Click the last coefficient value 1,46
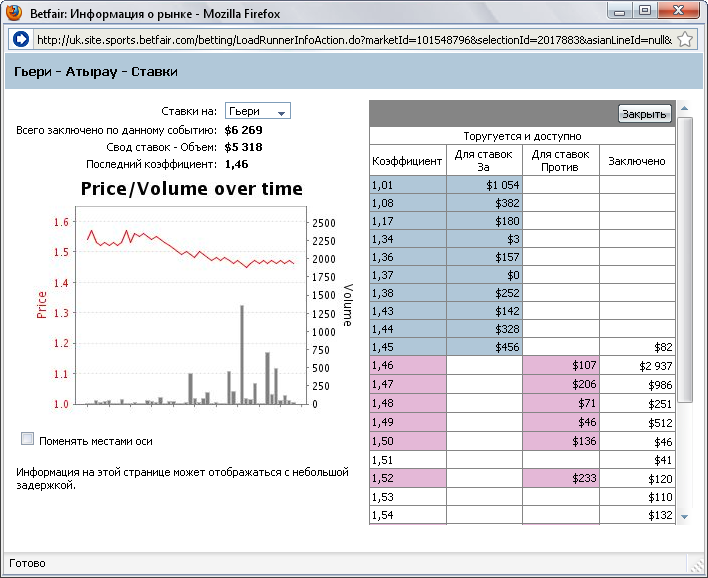This screenshot has height=578, width=708. [236, 164]
